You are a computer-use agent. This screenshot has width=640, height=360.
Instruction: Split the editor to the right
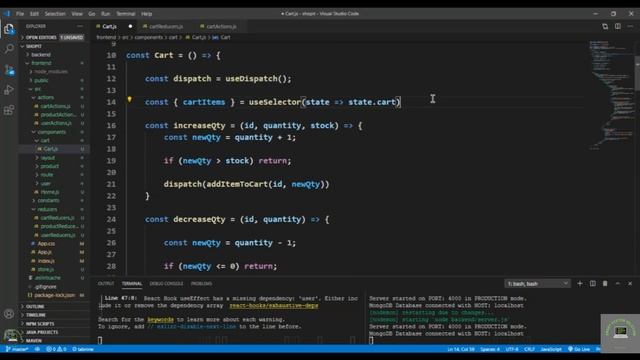618,26
